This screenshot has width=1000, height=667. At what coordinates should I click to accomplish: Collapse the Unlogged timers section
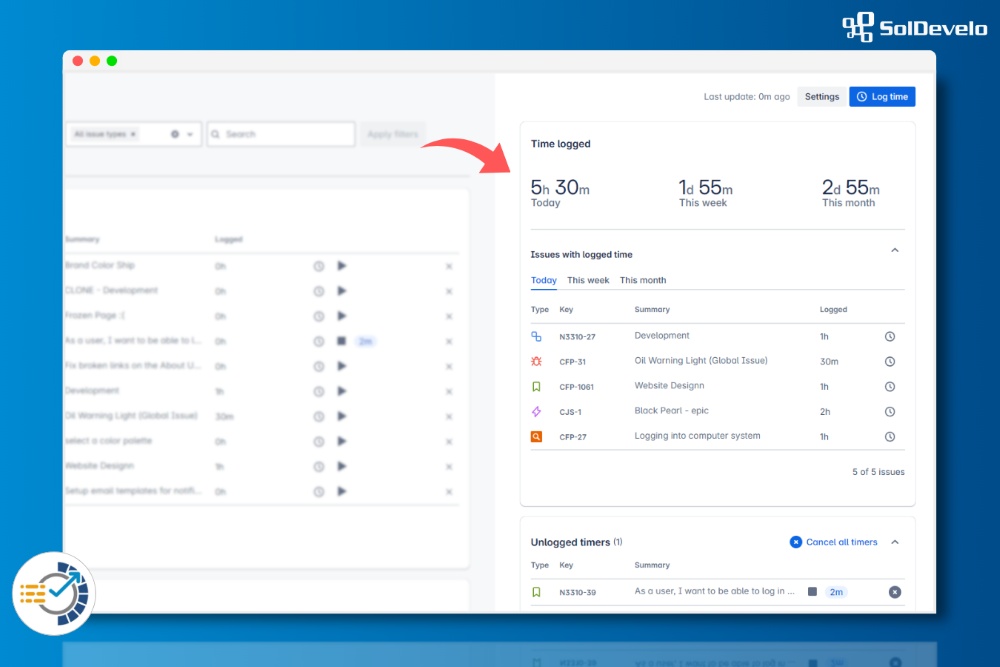[x=895, y=542]
